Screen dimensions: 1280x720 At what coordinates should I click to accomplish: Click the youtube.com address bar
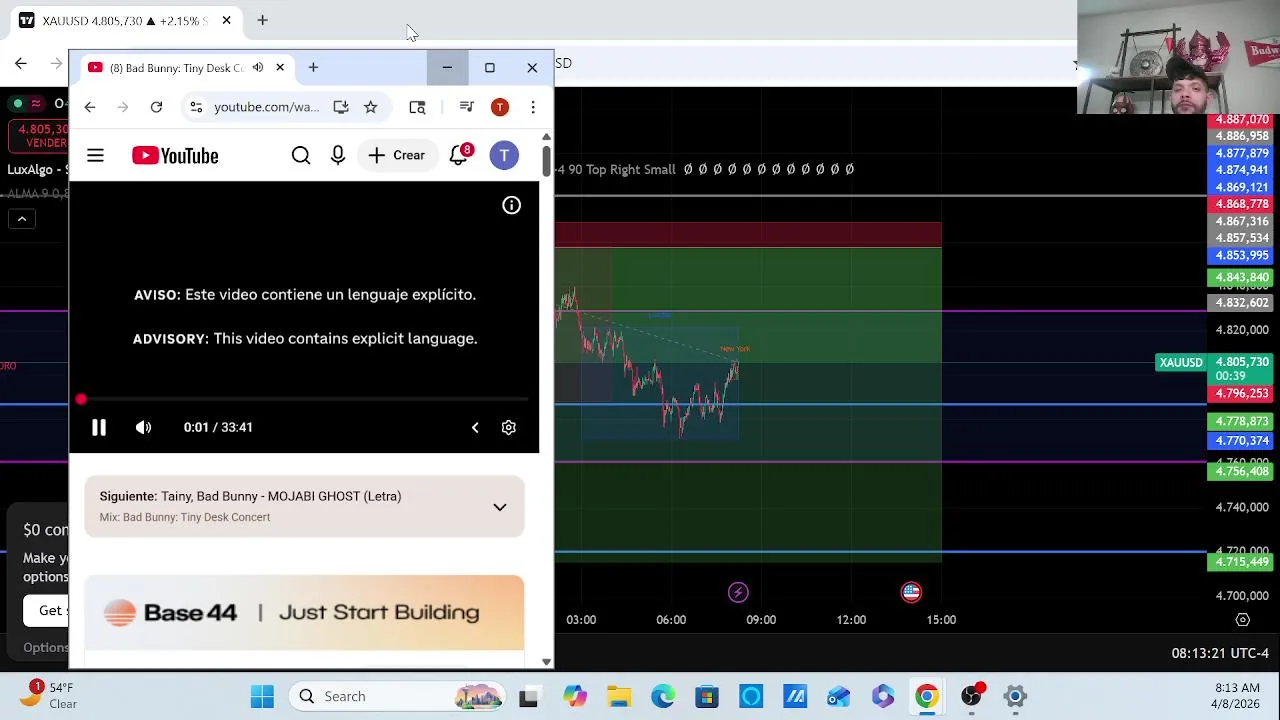pyautogui.click(x=266, y=107)
